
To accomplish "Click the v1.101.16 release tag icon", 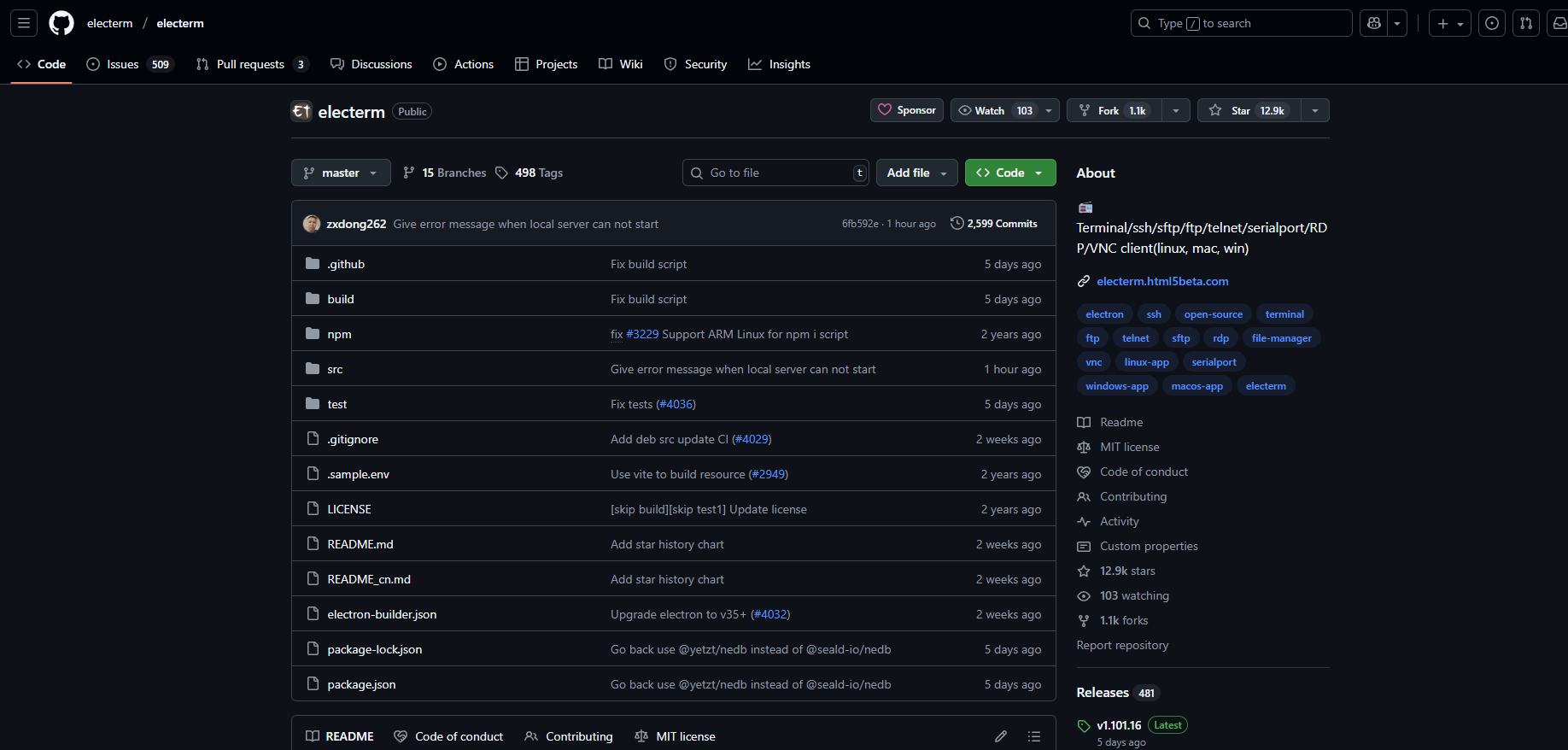I will point(1084,726).
